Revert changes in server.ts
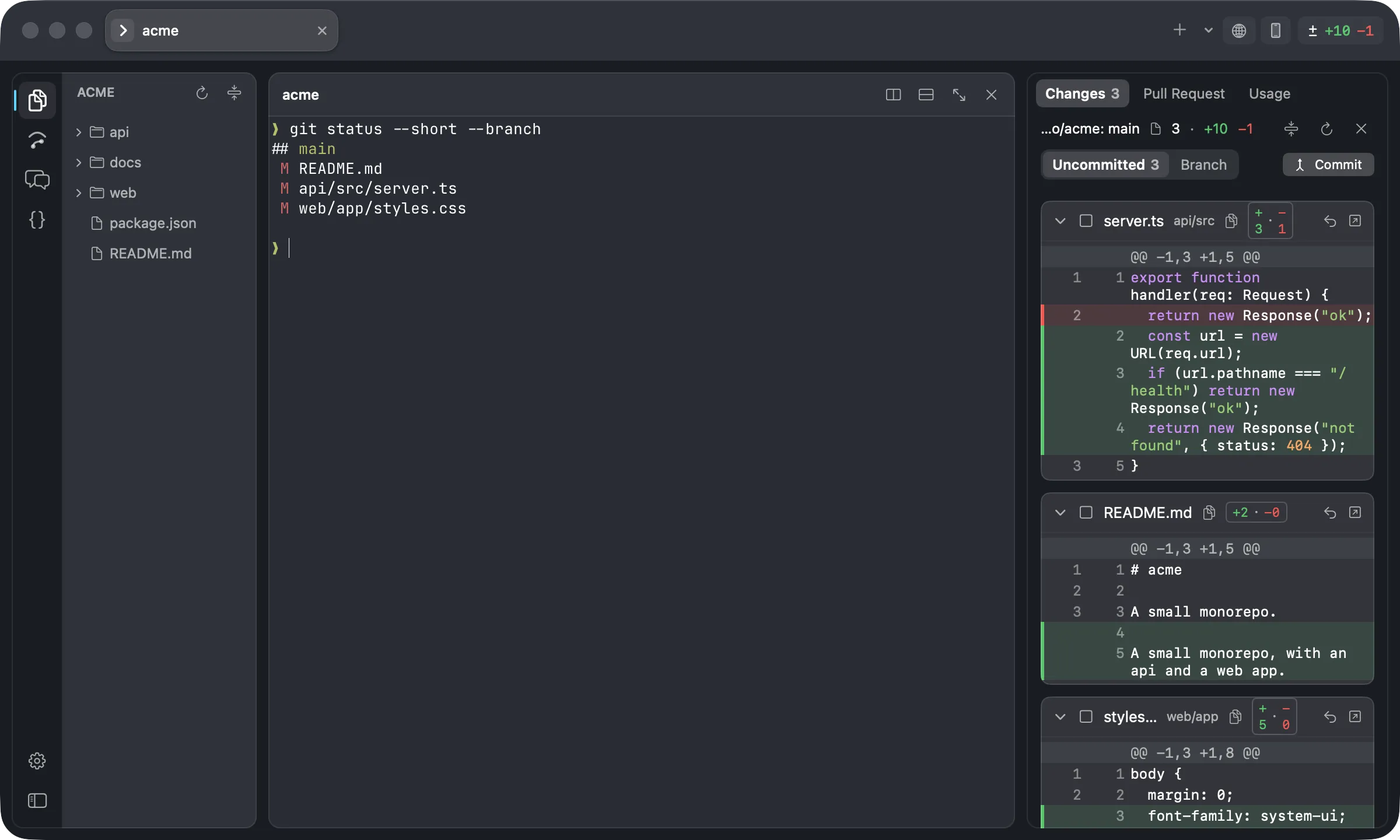1400x840 pixels. coord(1329,220)
